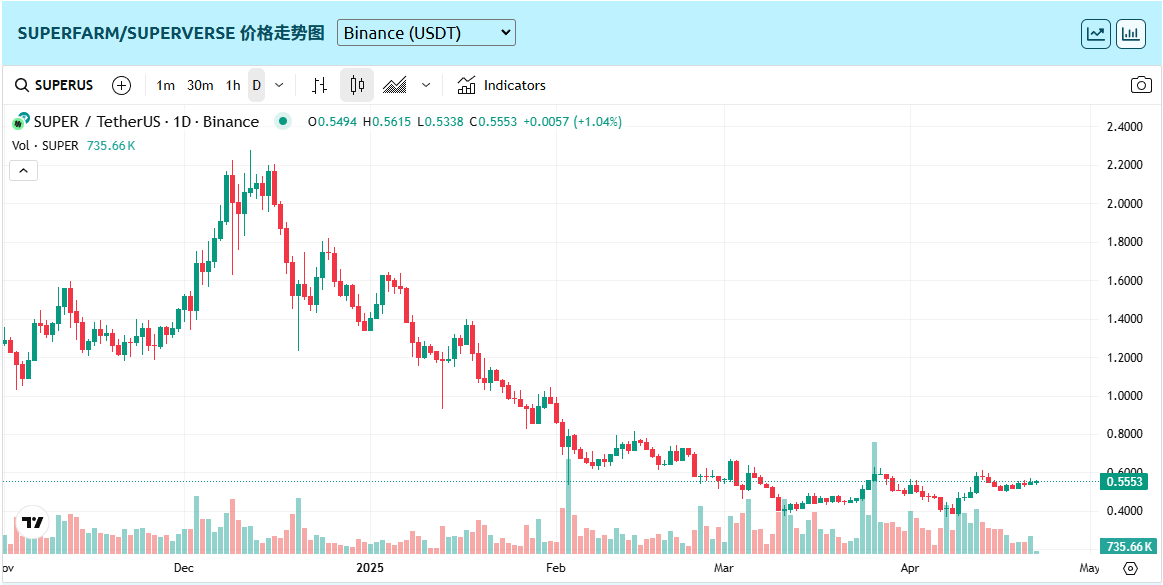The image size is (1163, 585).
Task: Open chart settings gear near time axis
Action: coord(1131,568)
